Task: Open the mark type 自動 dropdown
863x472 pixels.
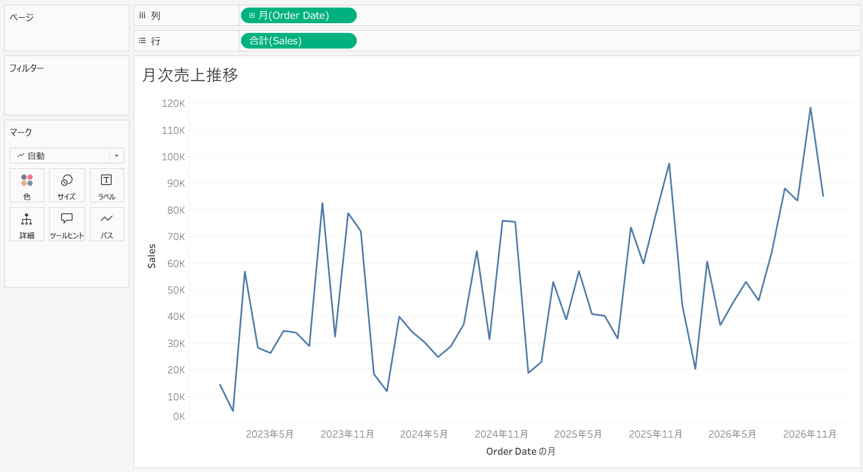Action: click(x=67, y=156)
